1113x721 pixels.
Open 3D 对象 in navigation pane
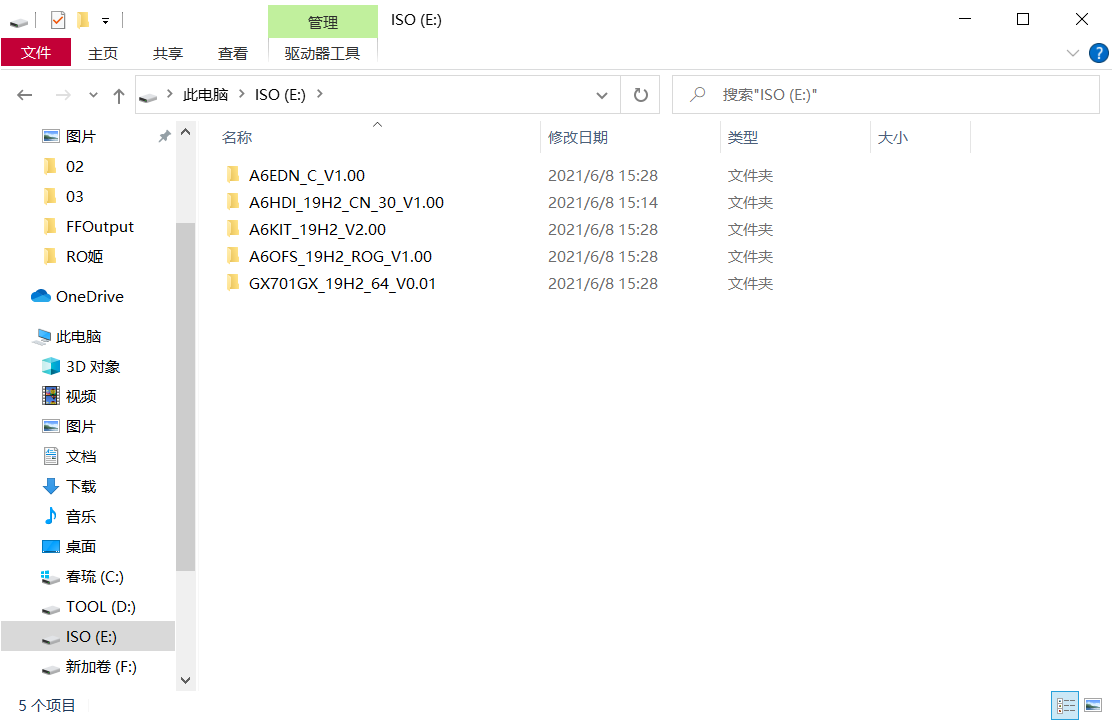click(92, 366)
